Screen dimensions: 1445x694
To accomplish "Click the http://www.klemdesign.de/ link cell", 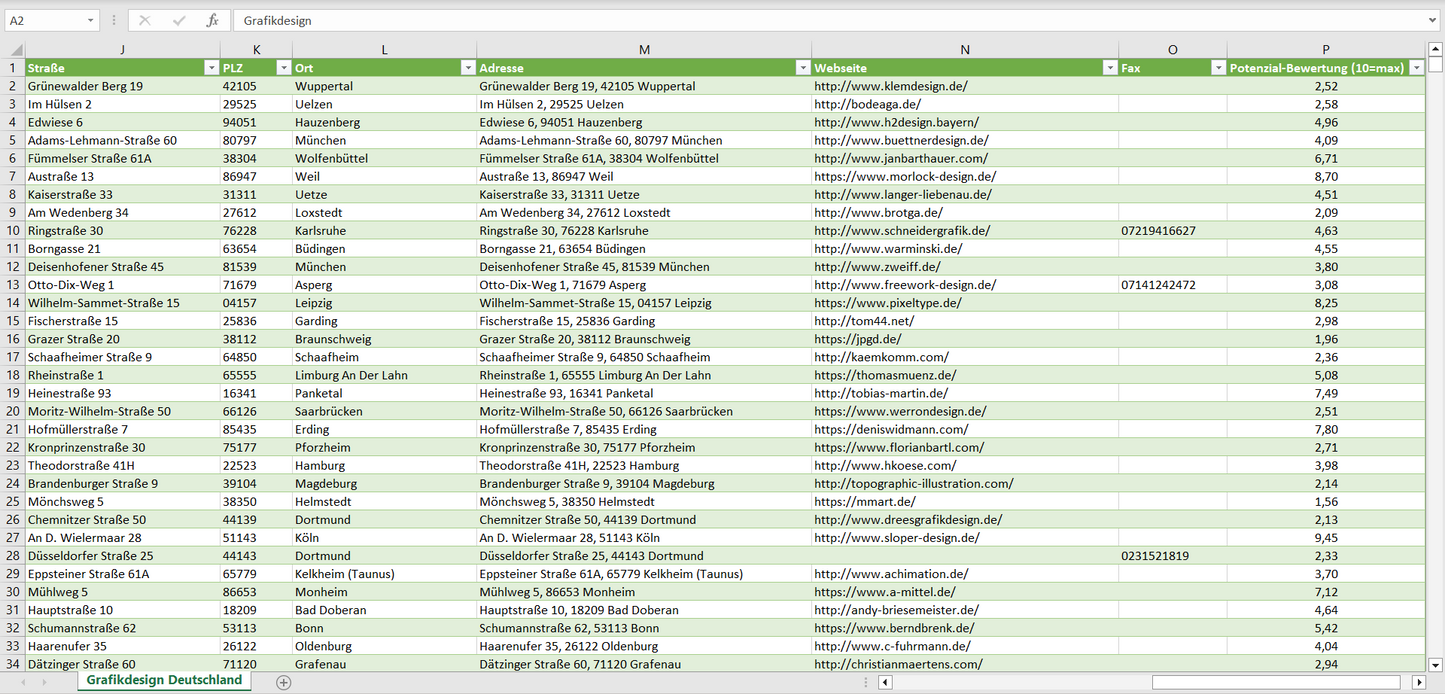I will tap(890, 86).
